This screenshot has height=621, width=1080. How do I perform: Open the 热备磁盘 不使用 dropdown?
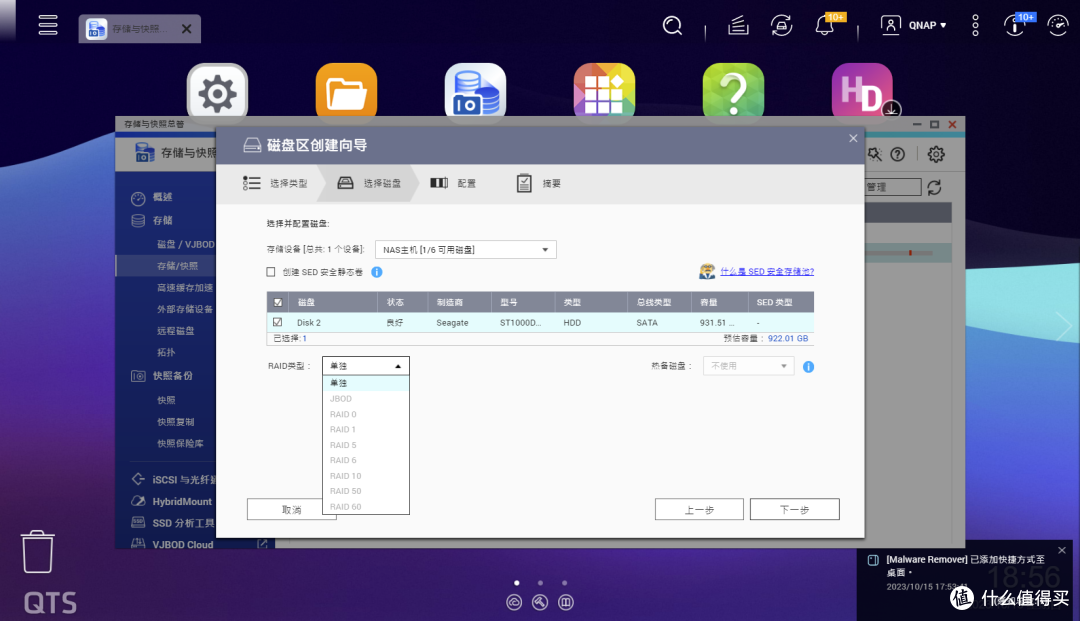tap(749, 366)
